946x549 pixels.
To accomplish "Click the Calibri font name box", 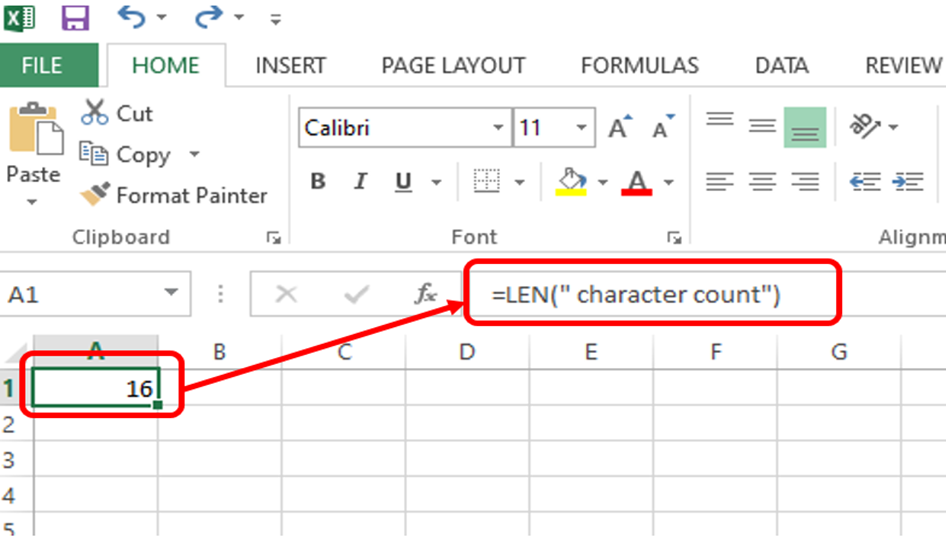I will [395, 127].
